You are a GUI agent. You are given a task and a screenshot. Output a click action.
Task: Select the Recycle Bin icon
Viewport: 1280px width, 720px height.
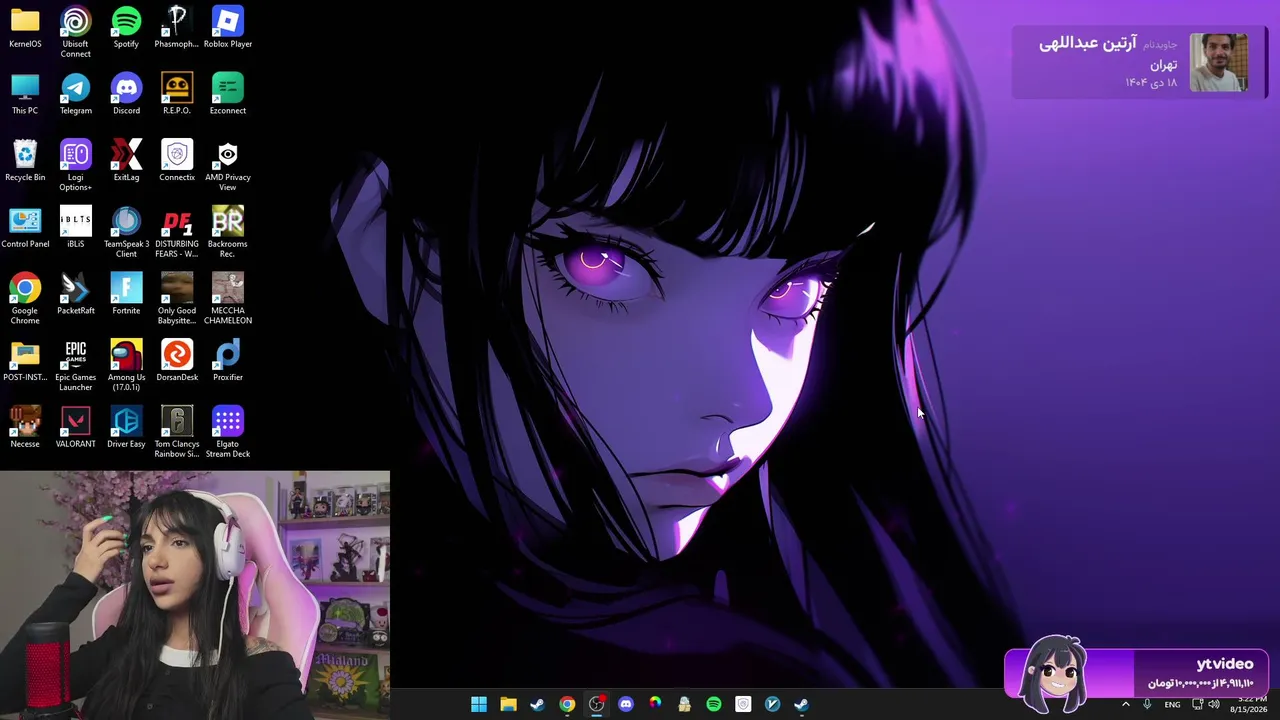(25, 162)
